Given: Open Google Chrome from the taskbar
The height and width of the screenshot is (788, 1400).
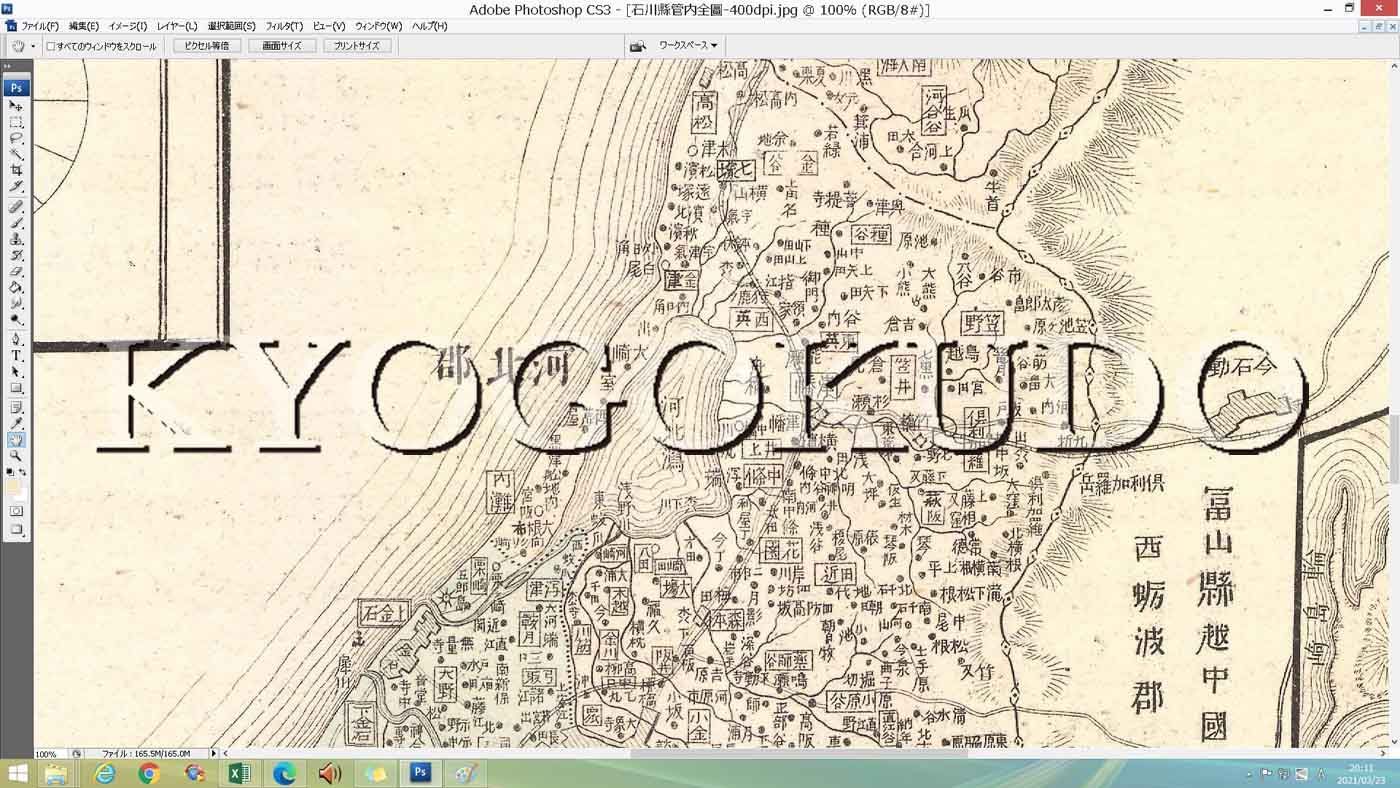Looking at the screenshot, I should (x=149, y=774).
